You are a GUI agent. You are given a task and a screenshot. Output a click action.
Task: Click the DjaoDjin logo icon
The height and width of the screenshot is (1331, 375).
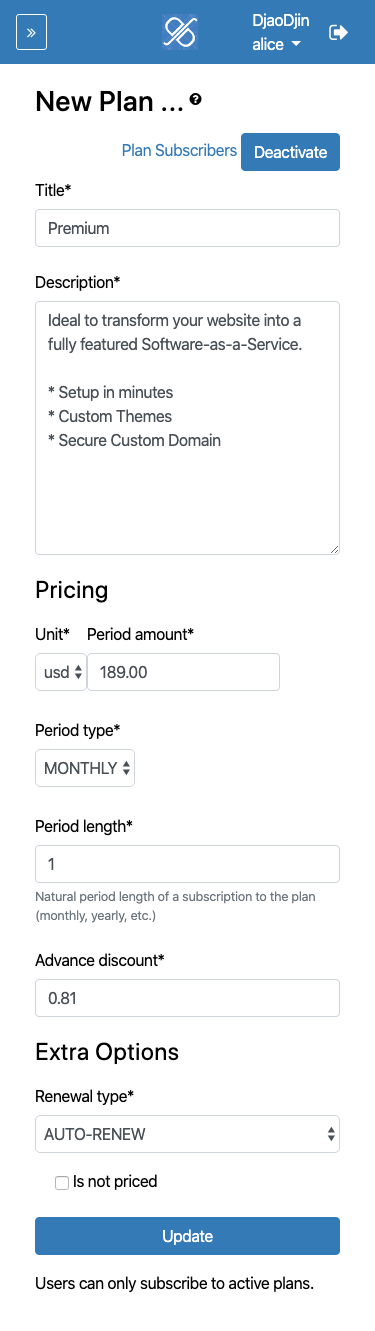(x=180, y=32)
